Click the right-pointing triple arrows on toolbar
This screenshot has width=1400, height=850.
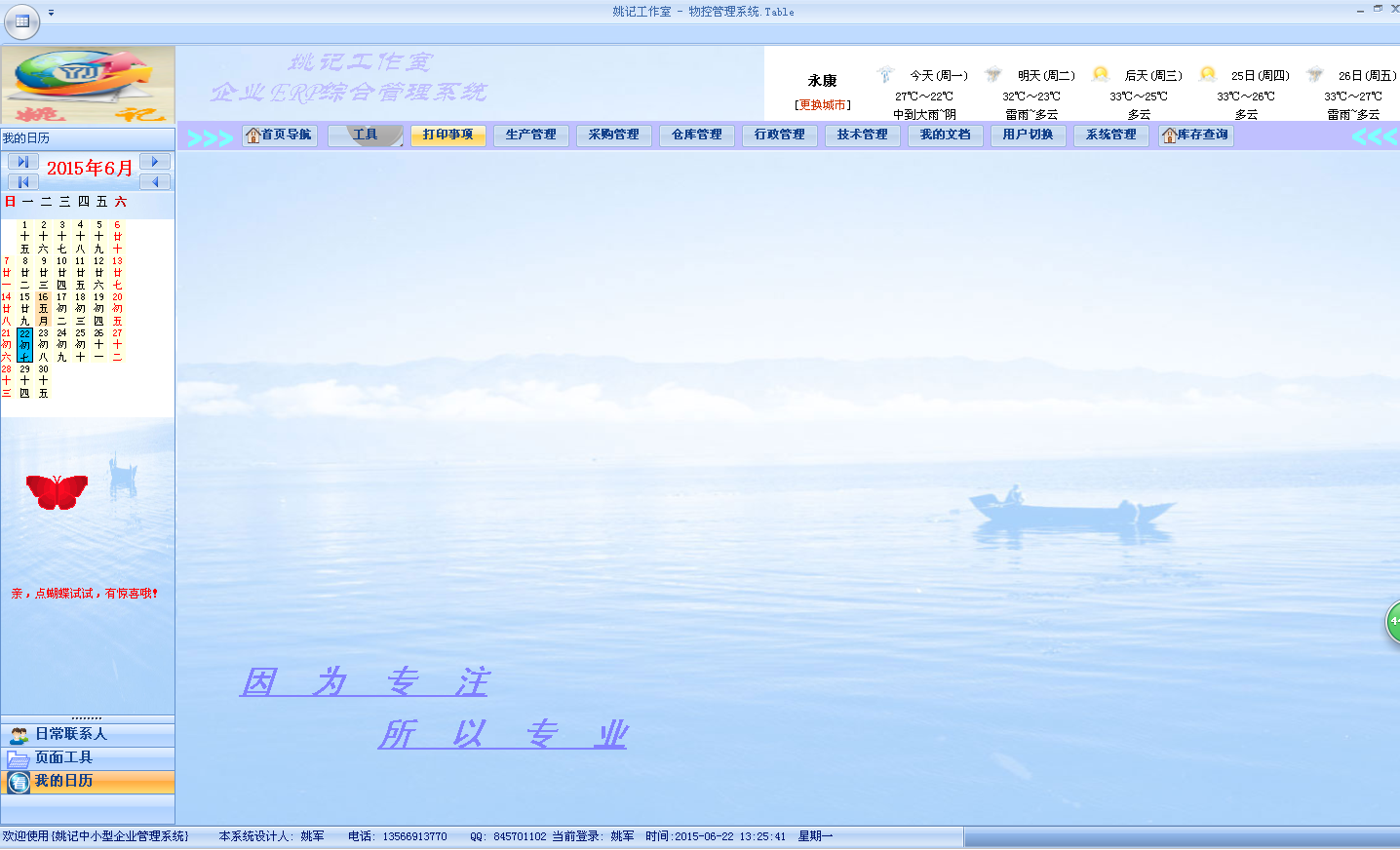click(x=210, y=137)
